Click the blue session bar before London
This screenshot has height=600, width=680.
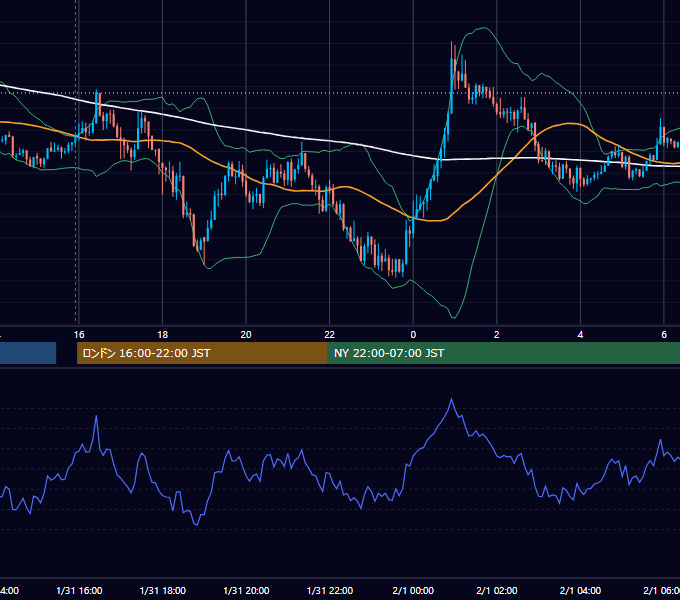pos(28,353)
